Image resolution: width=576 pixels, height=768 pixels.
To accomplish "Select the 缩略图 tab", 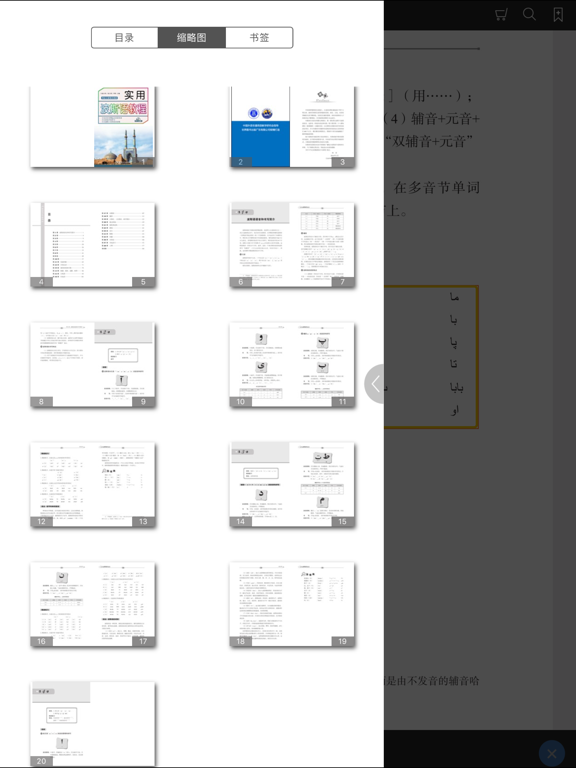I will pyautogui.click(x=192, y=38).
